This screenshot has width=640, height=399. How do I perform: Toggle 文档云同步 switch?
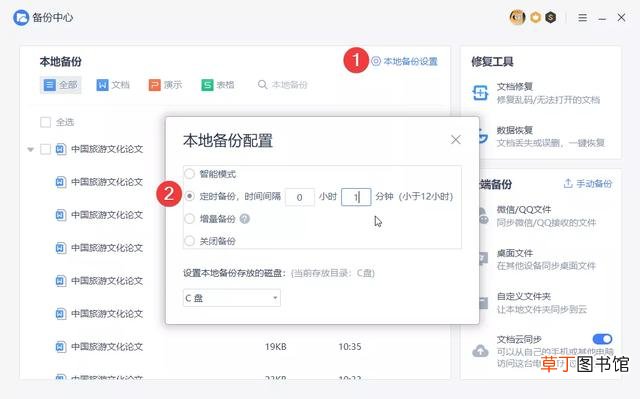(x=602, y=339)
